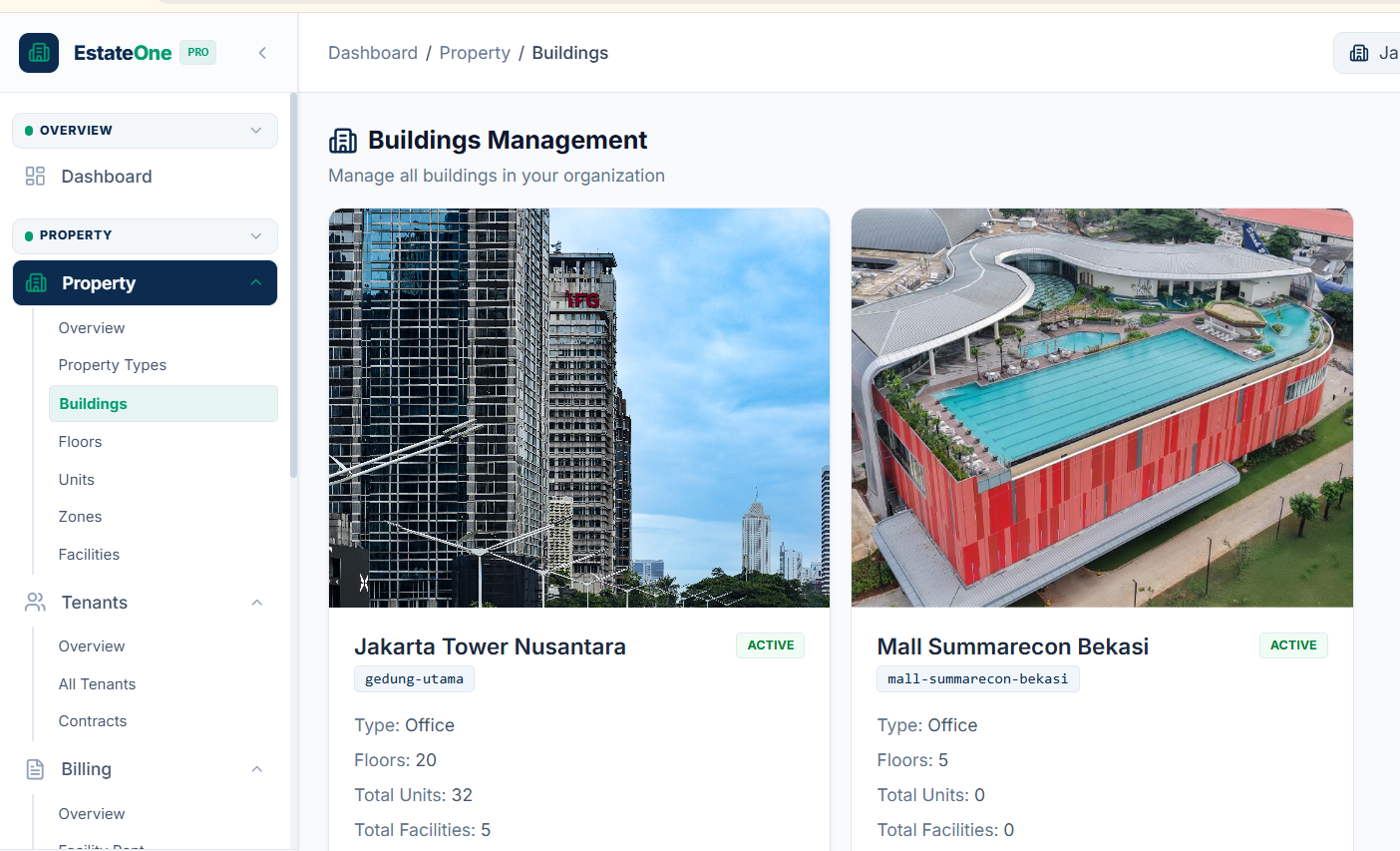Open All Tenants list

[97, 684]
